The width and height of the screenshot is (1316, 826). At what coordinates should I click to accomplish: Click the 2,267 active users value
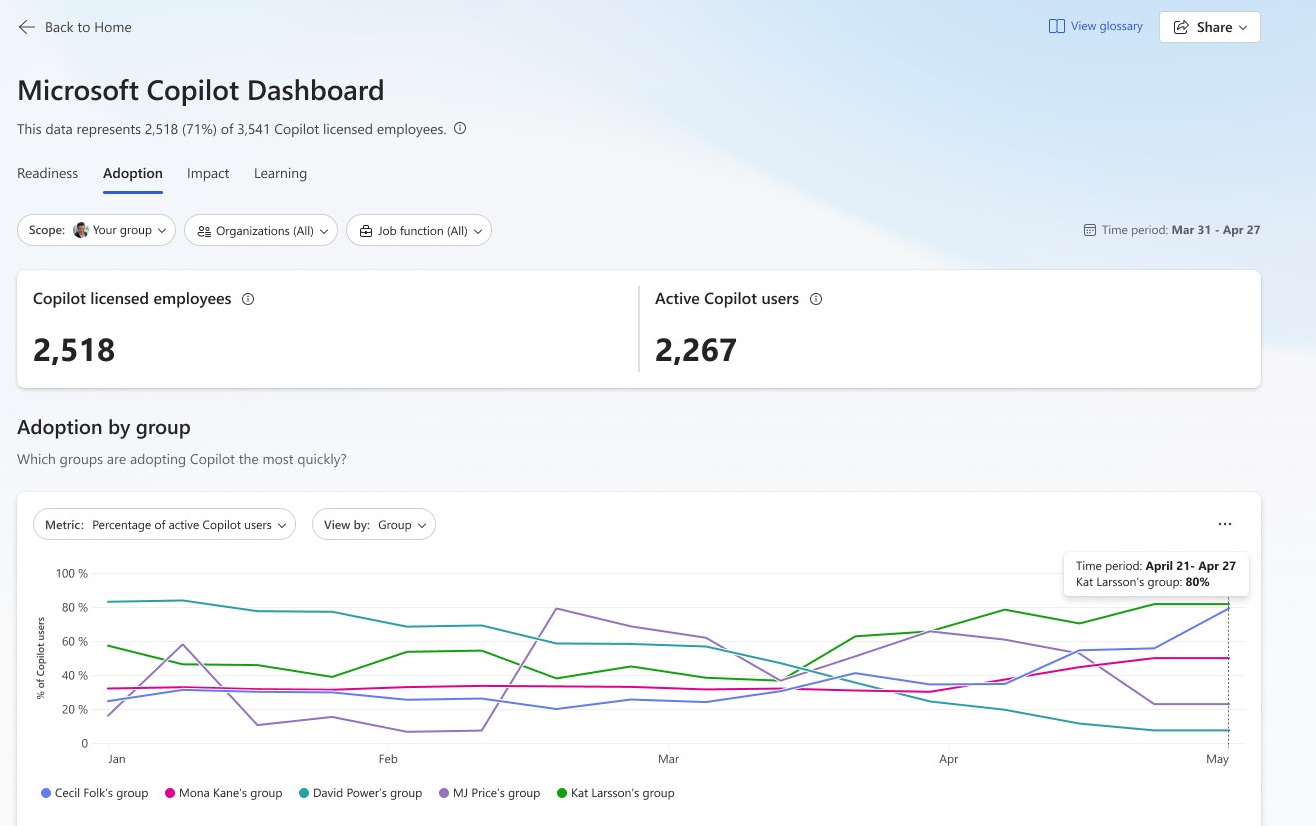tap(696, 350)
